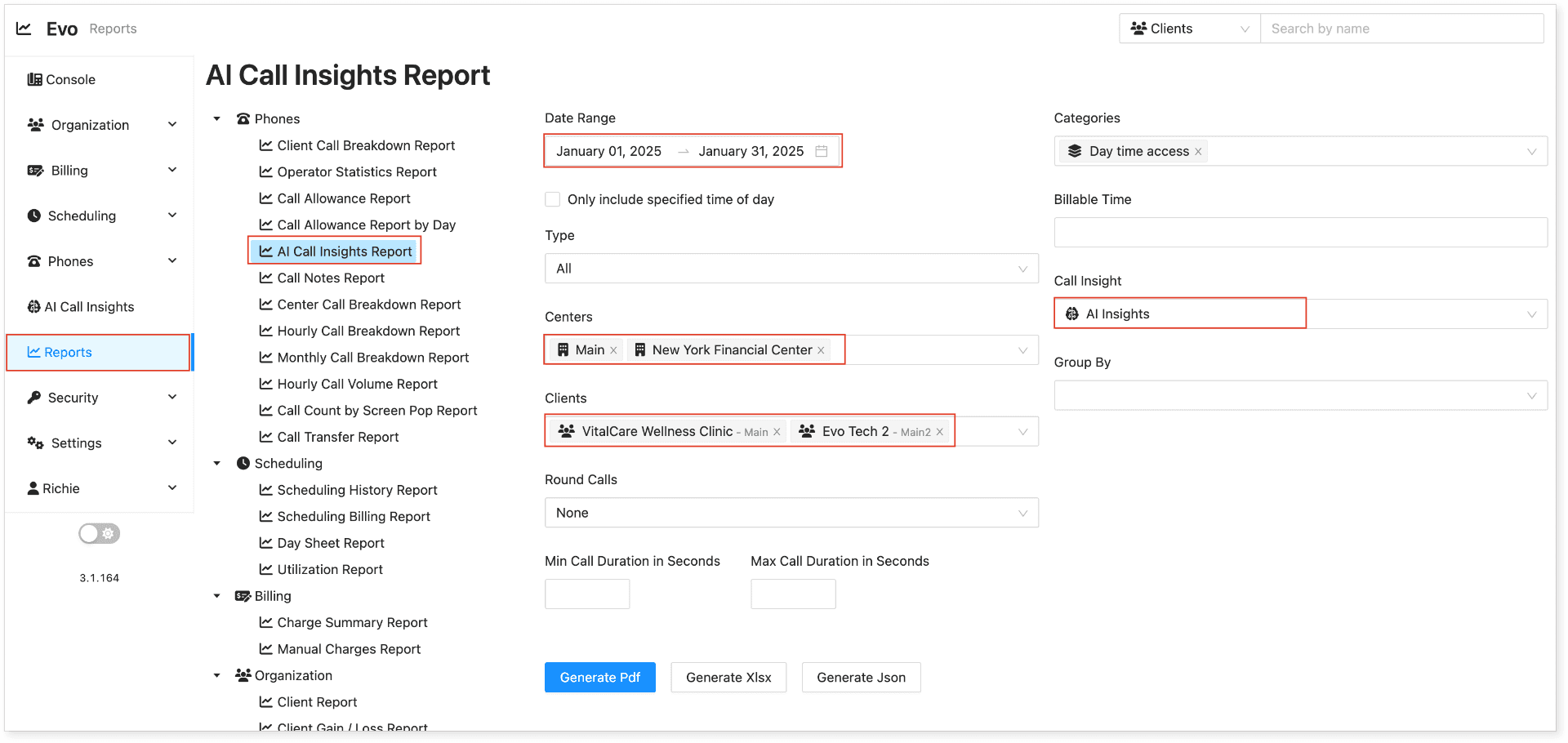Expand the Security sidebar menu chevron
Image resolution: width=1568 pixels, height=743 pixels.
[172, 398]
